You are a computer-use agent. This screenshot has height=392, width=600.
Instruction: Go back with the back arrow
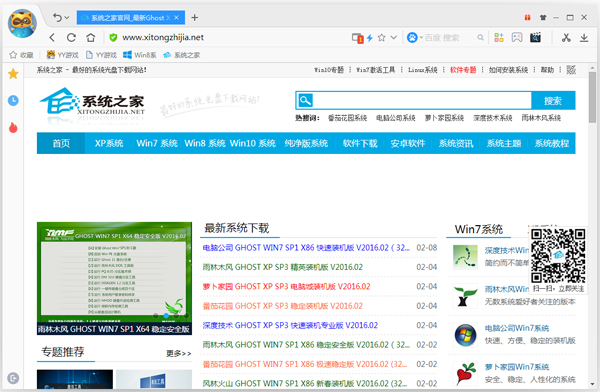tap(52, 38)
